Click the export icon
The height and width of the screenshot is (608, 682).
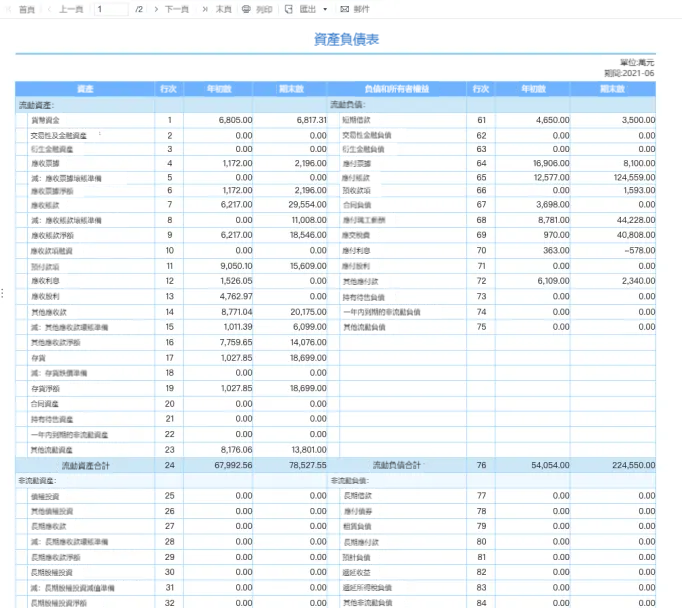289,9
